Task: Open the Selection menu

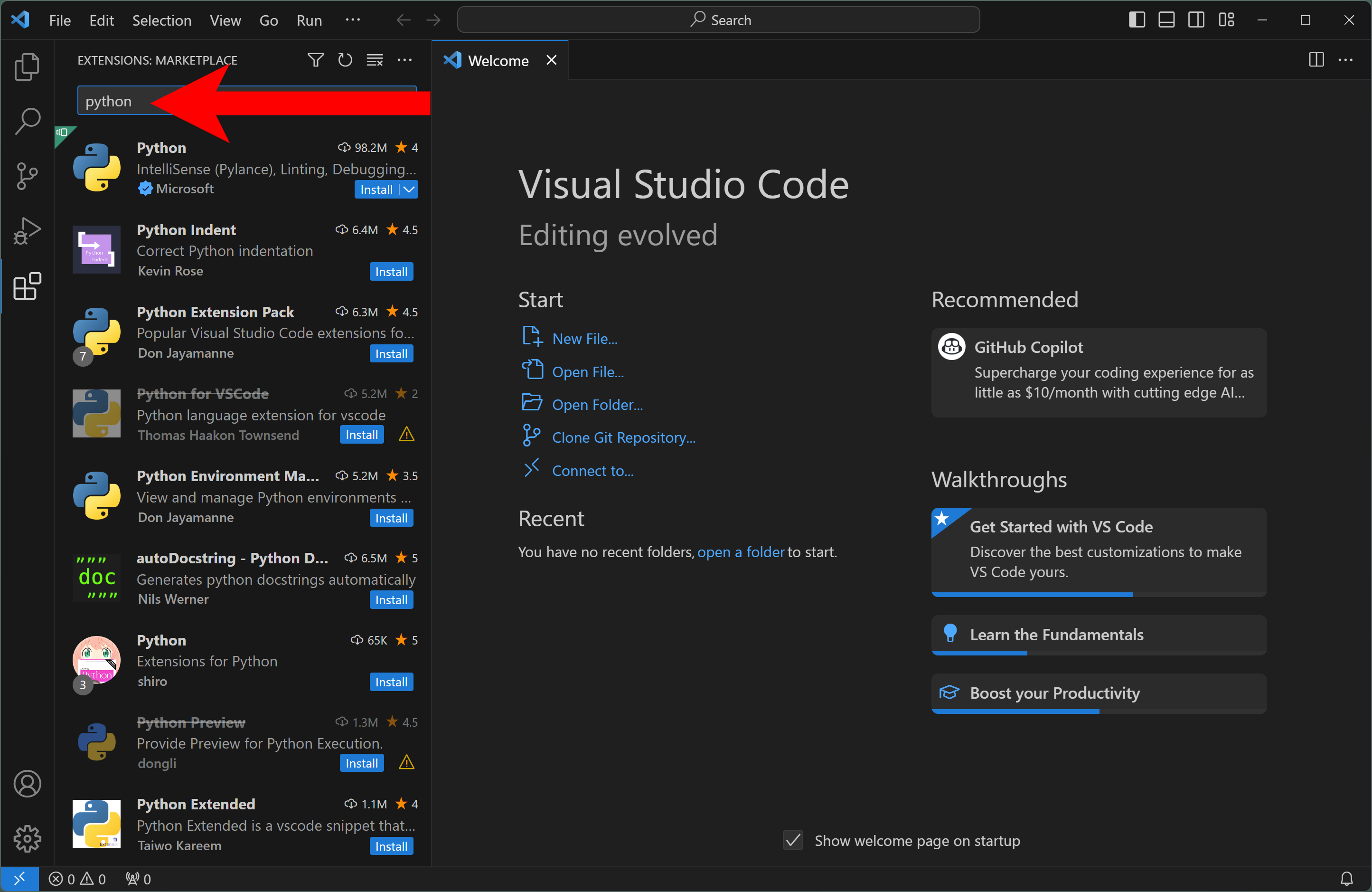Action: coord(162,20)
